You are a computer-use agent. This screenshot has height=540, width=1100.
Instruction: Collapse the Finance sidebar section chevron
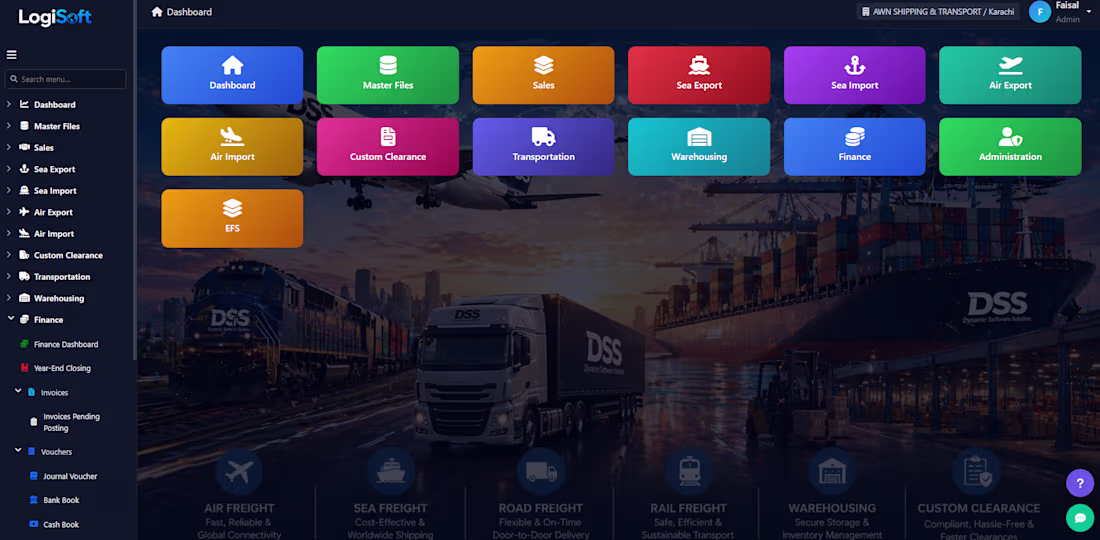pos(11,319)
